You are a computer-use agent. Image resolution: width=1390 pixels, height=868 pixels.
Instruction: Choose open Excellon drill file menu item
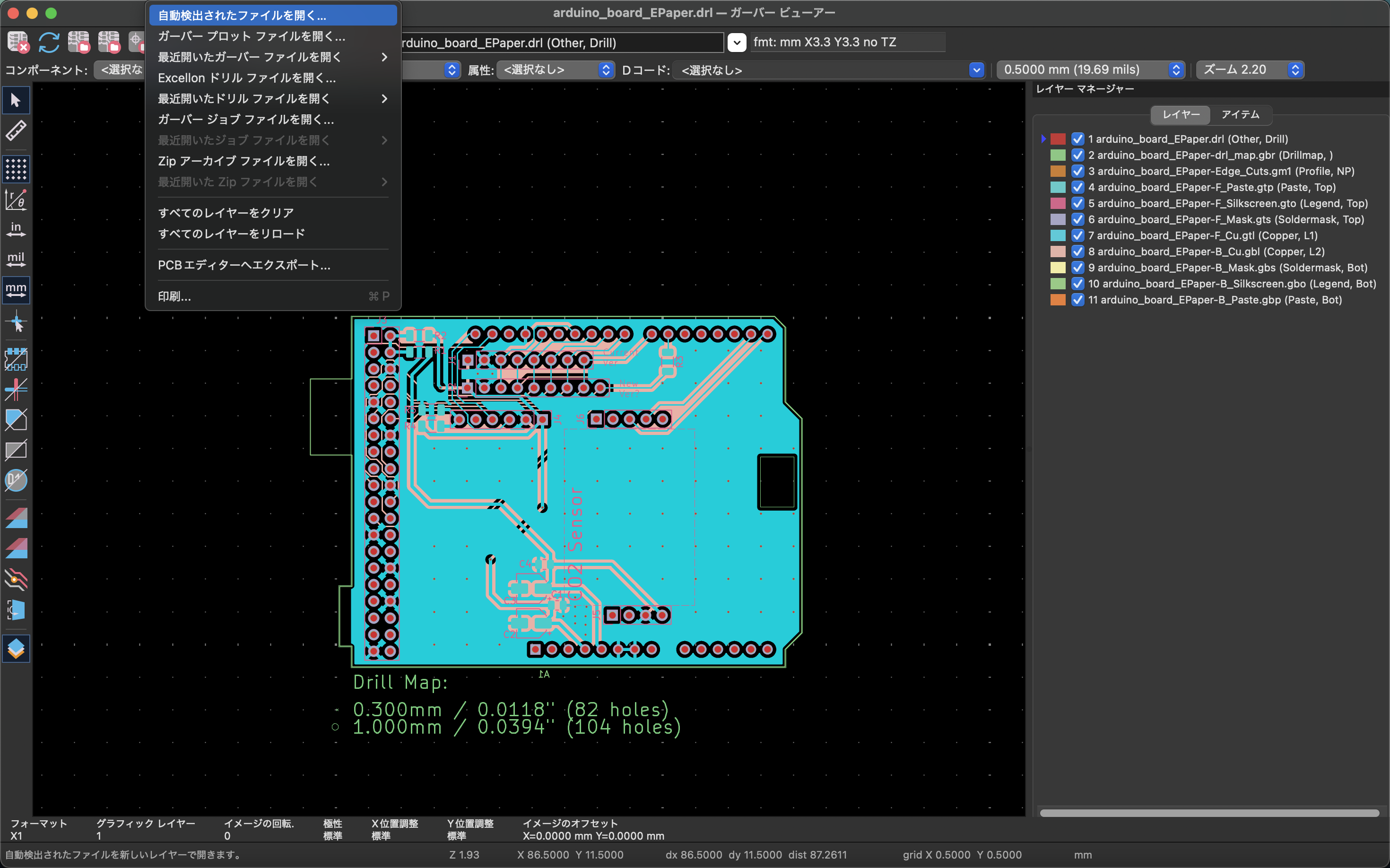[x=247, y=78]
